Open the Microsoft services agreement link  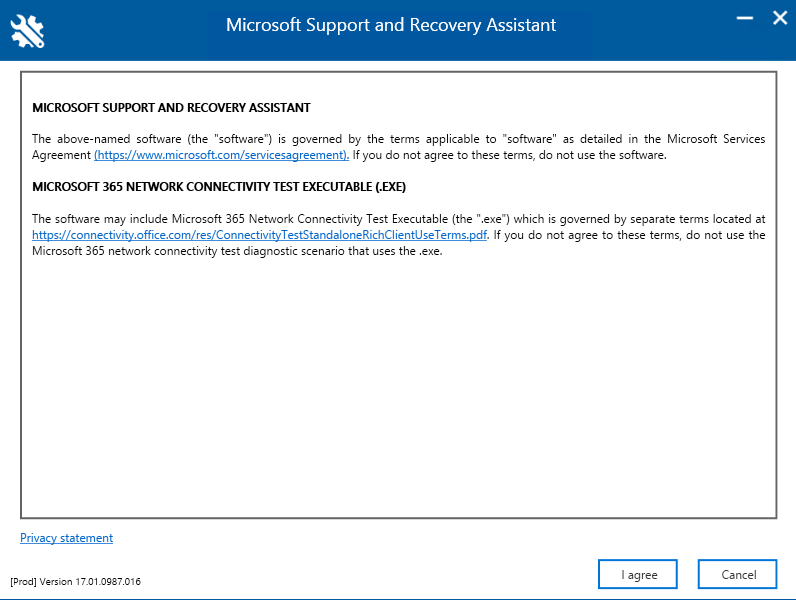[x=221, y=155]
